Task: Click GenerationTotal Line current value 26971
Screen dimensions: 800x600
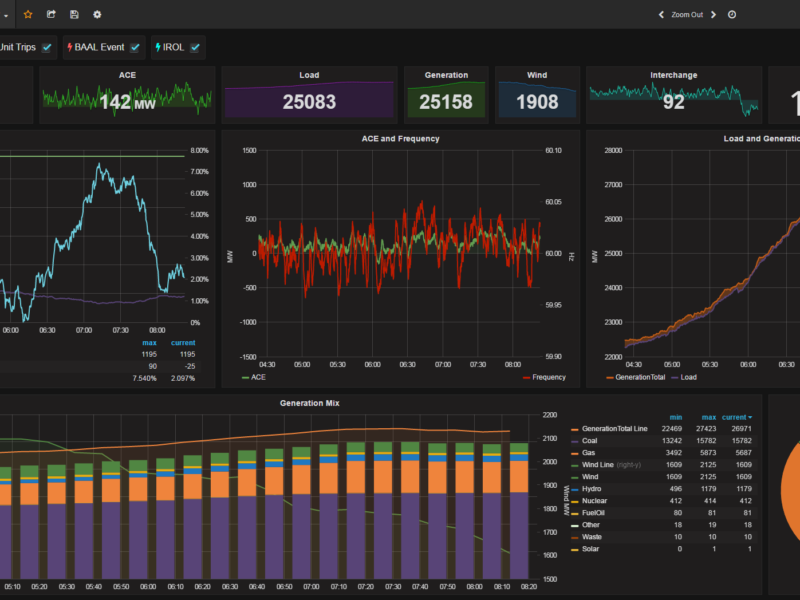Action: coord(741,429)
